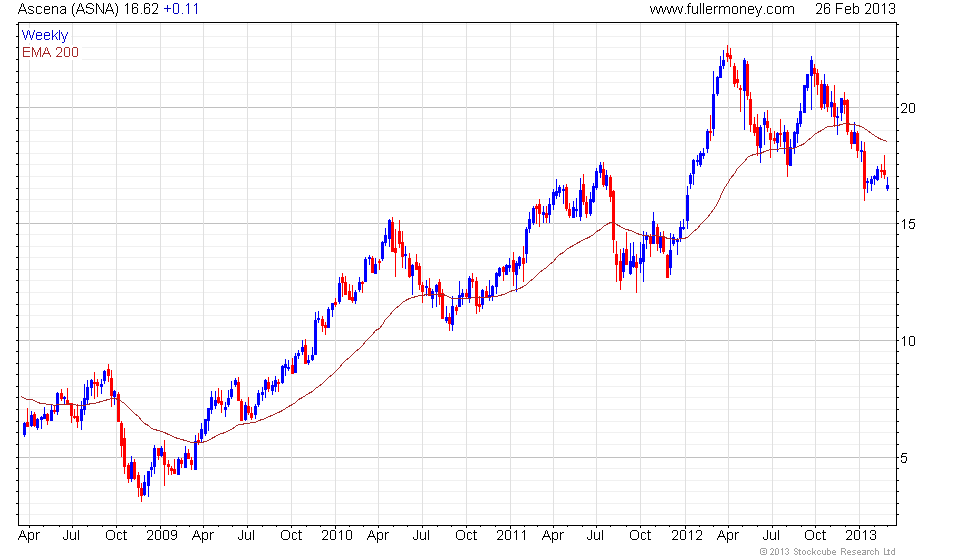Click the 20 price axis label

pos(908,108)
